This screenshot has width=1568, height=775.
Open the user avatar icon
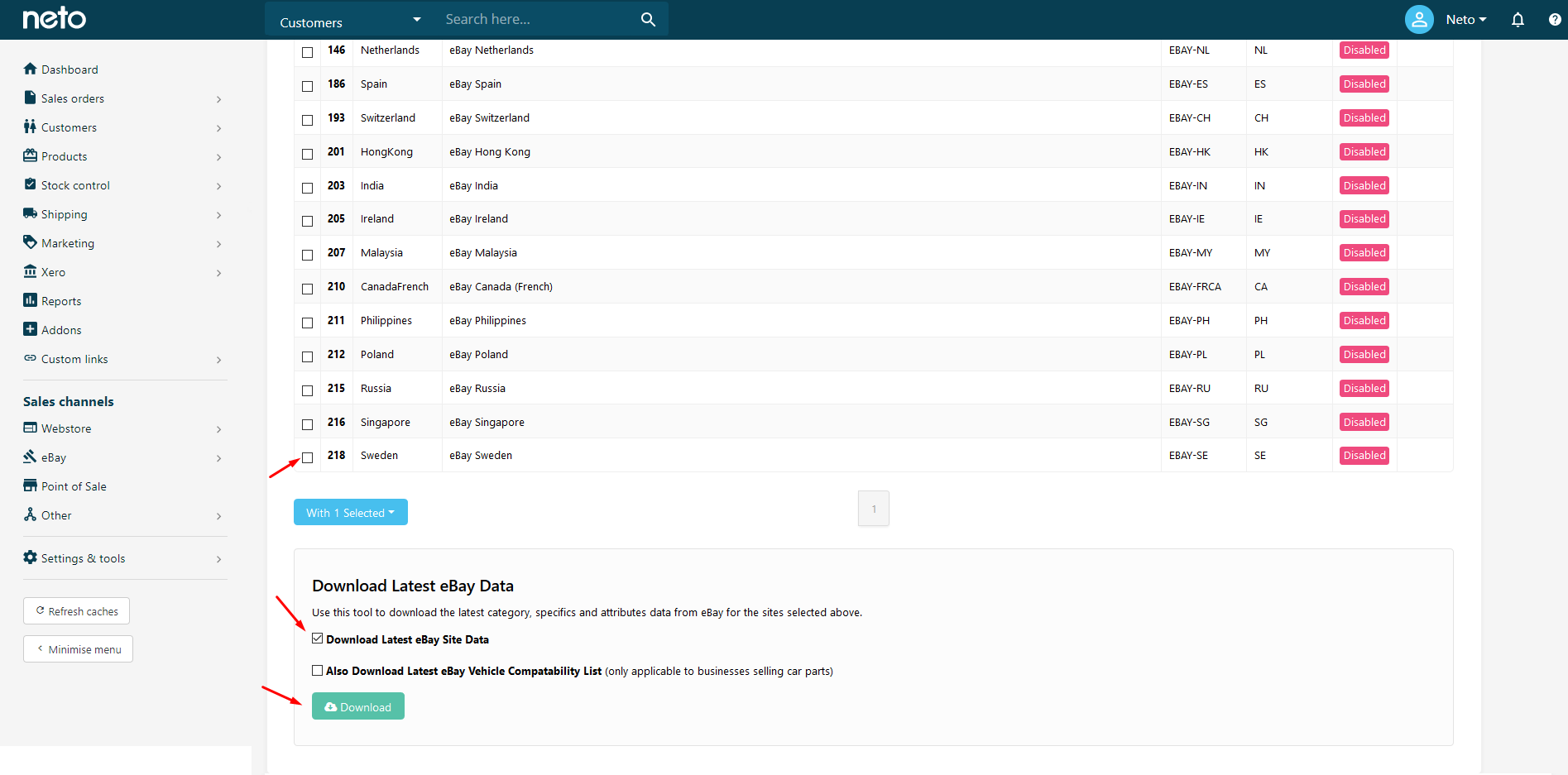(x=1419, y=19)
